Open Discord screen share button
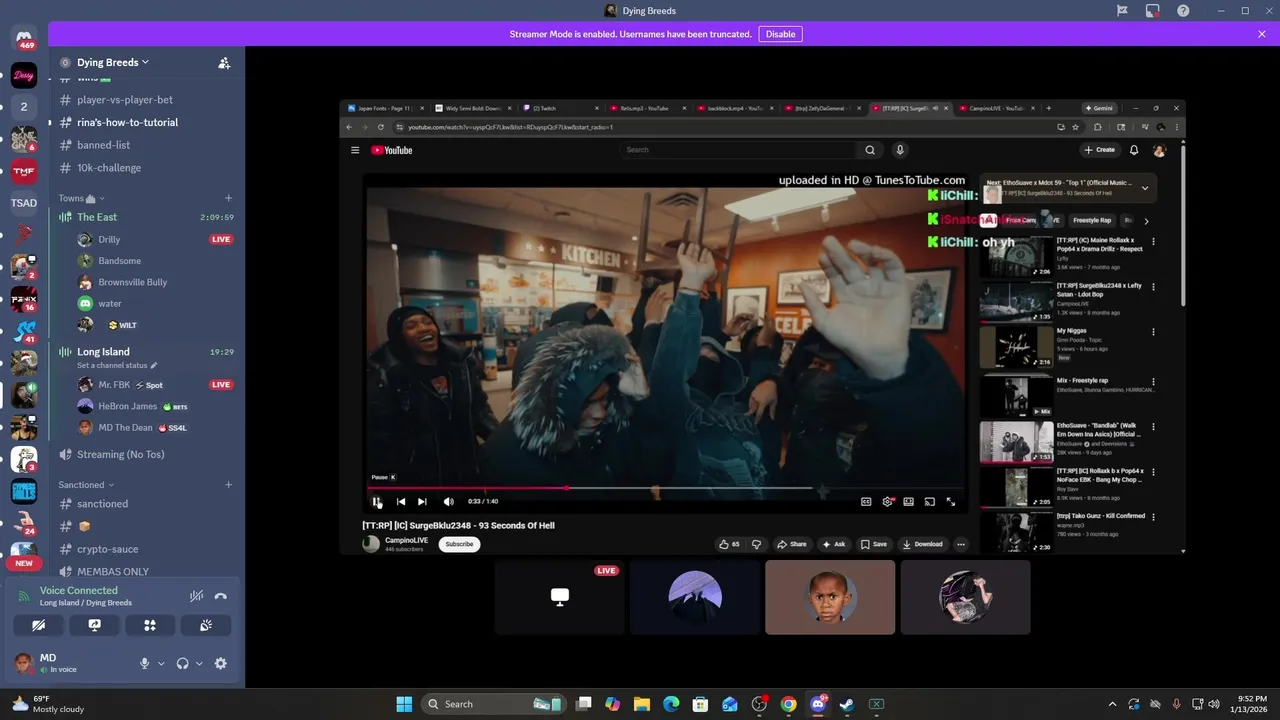Viewport: 1280px width, 720px height. tap(94, 625)
